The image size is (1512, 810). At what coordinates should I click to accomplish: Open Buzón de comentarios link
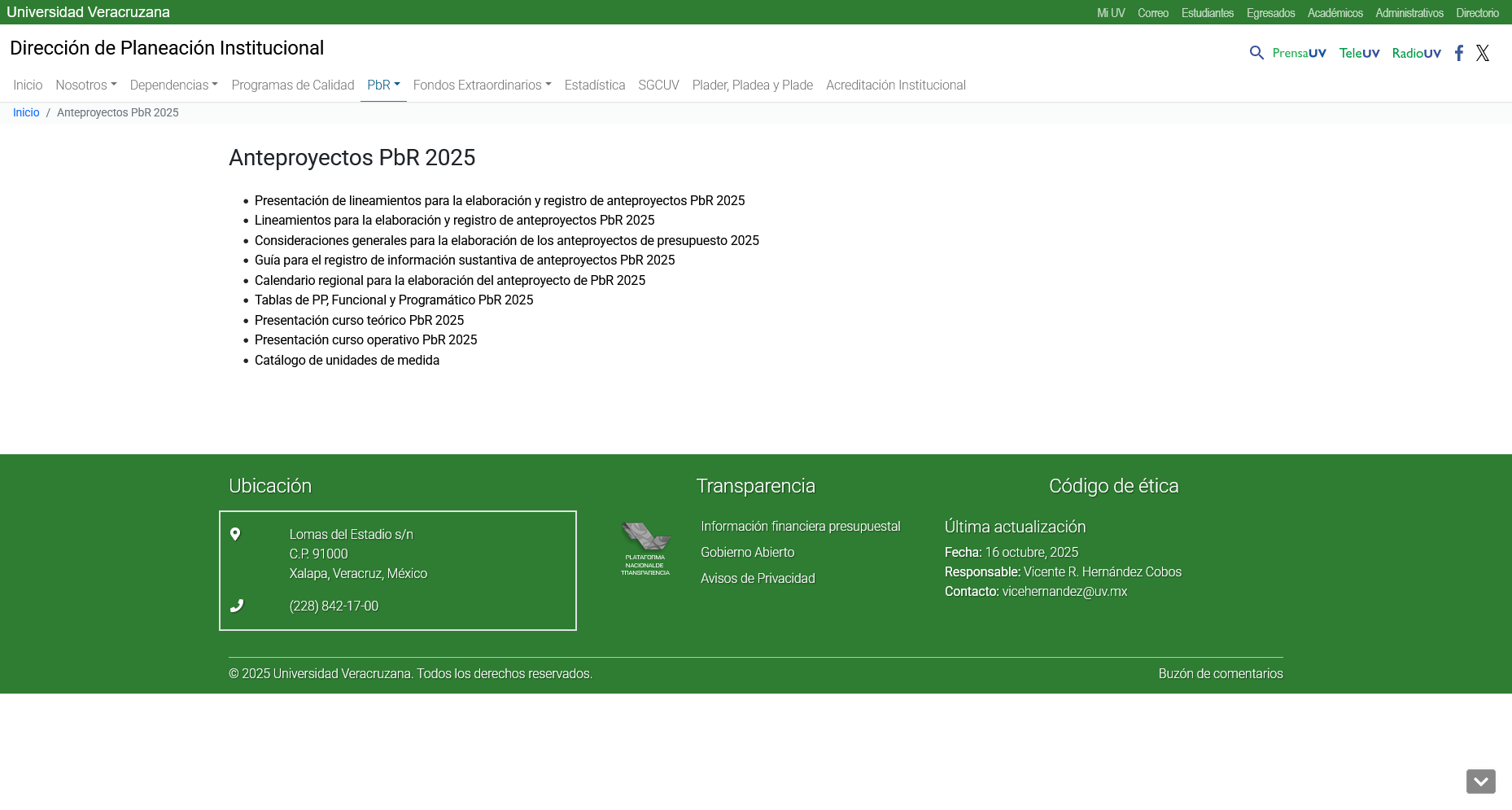pyautogui.click(x=1220, y=673)
